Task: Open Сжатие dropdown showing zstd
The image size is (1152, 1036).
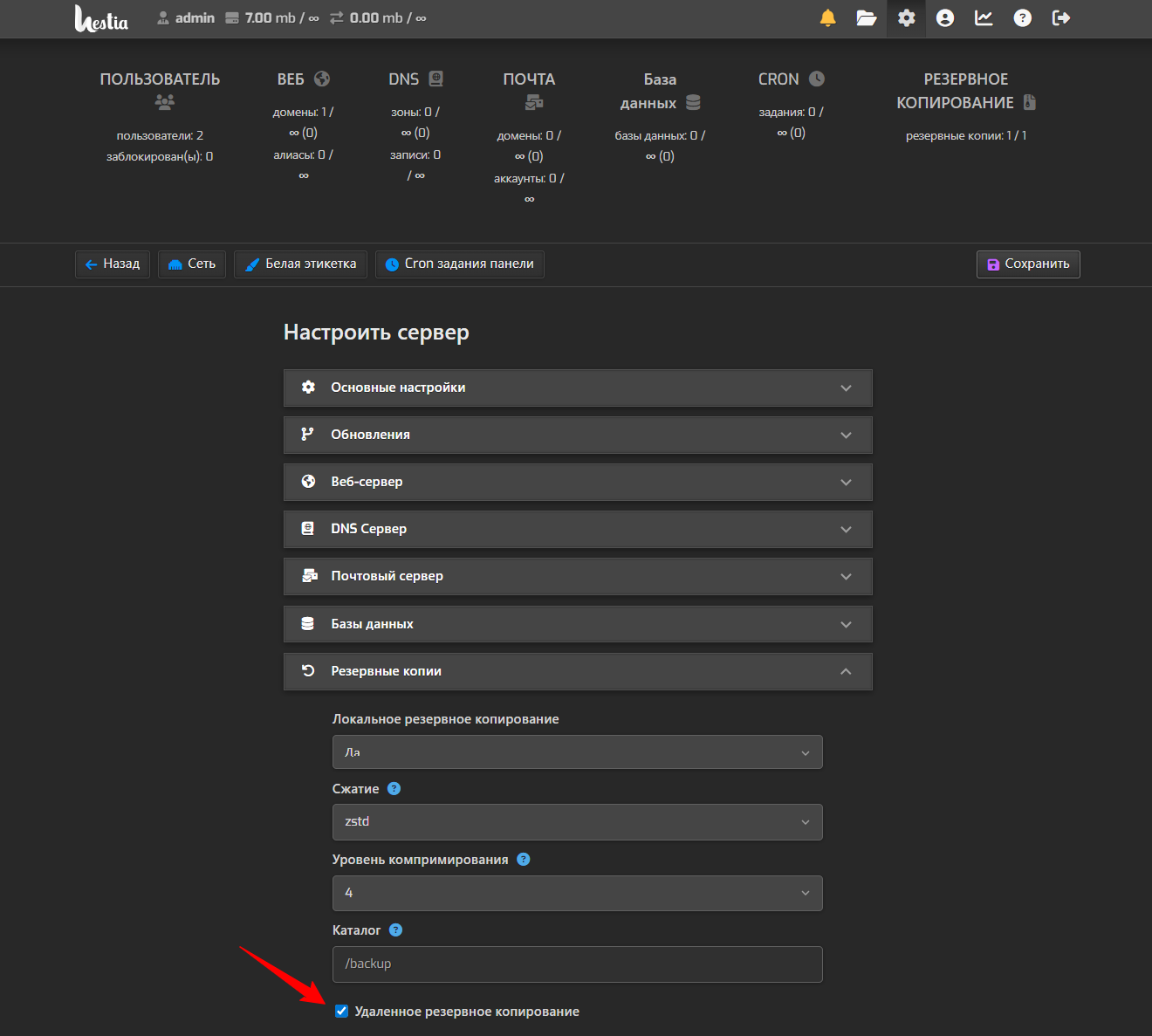Action: [x=578, y=821]
